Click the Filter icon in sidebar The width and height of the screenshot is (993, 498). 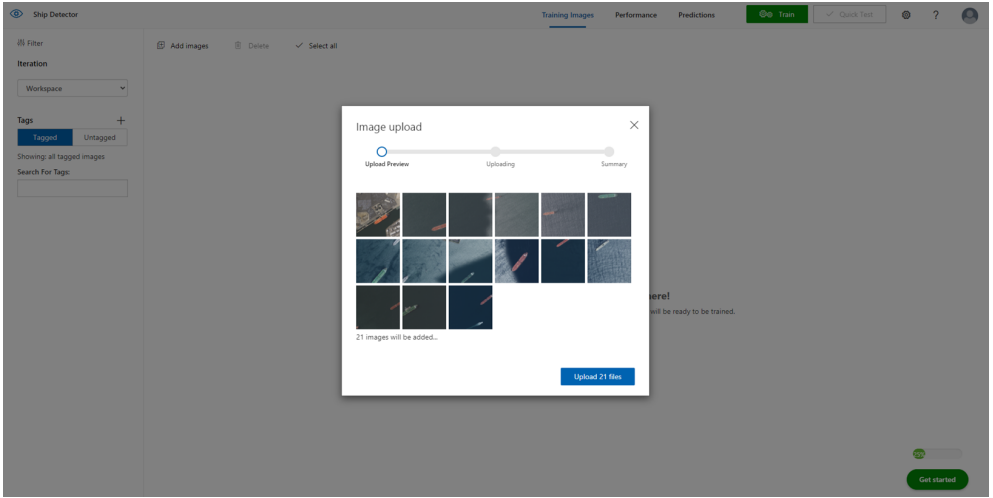pos(21,43)
